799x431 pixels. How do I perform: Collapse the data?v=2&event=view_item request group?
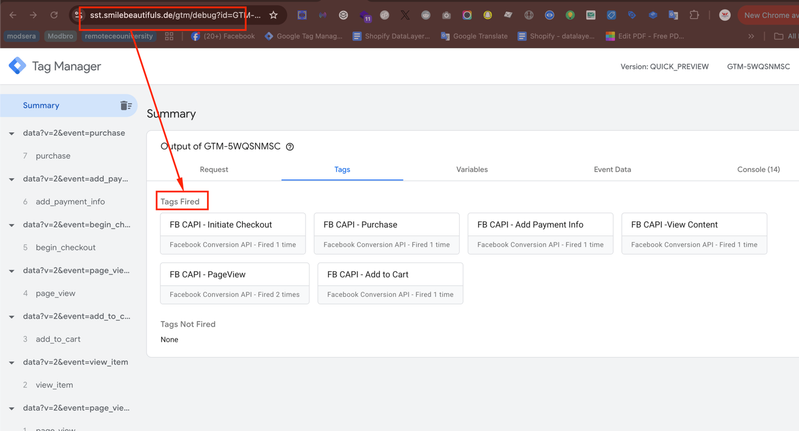11,363
